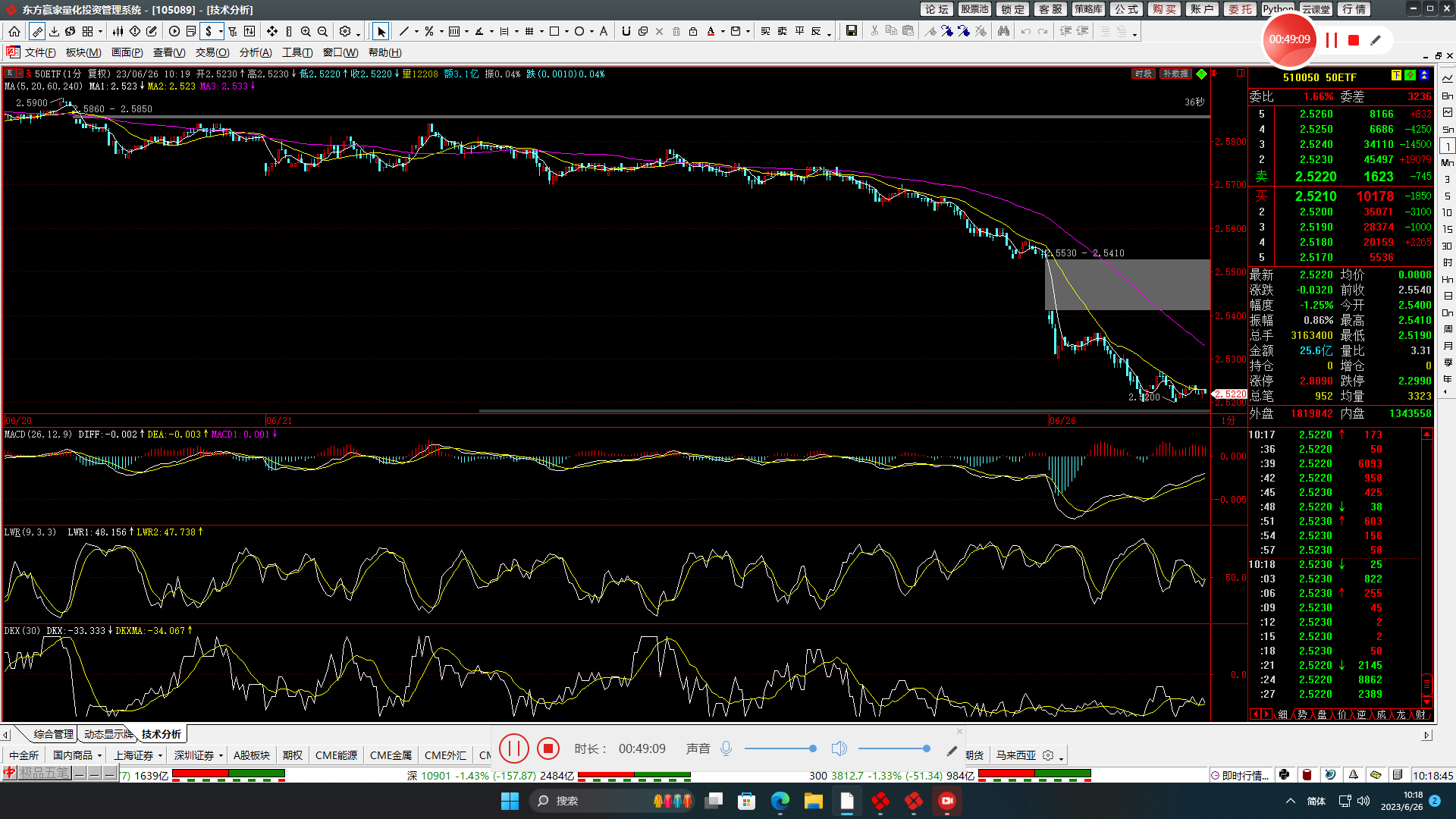Viewport: 1456px width, 819px height.
Task: Select the ruler measure tool icon
Action: click(x=37, y=31)
